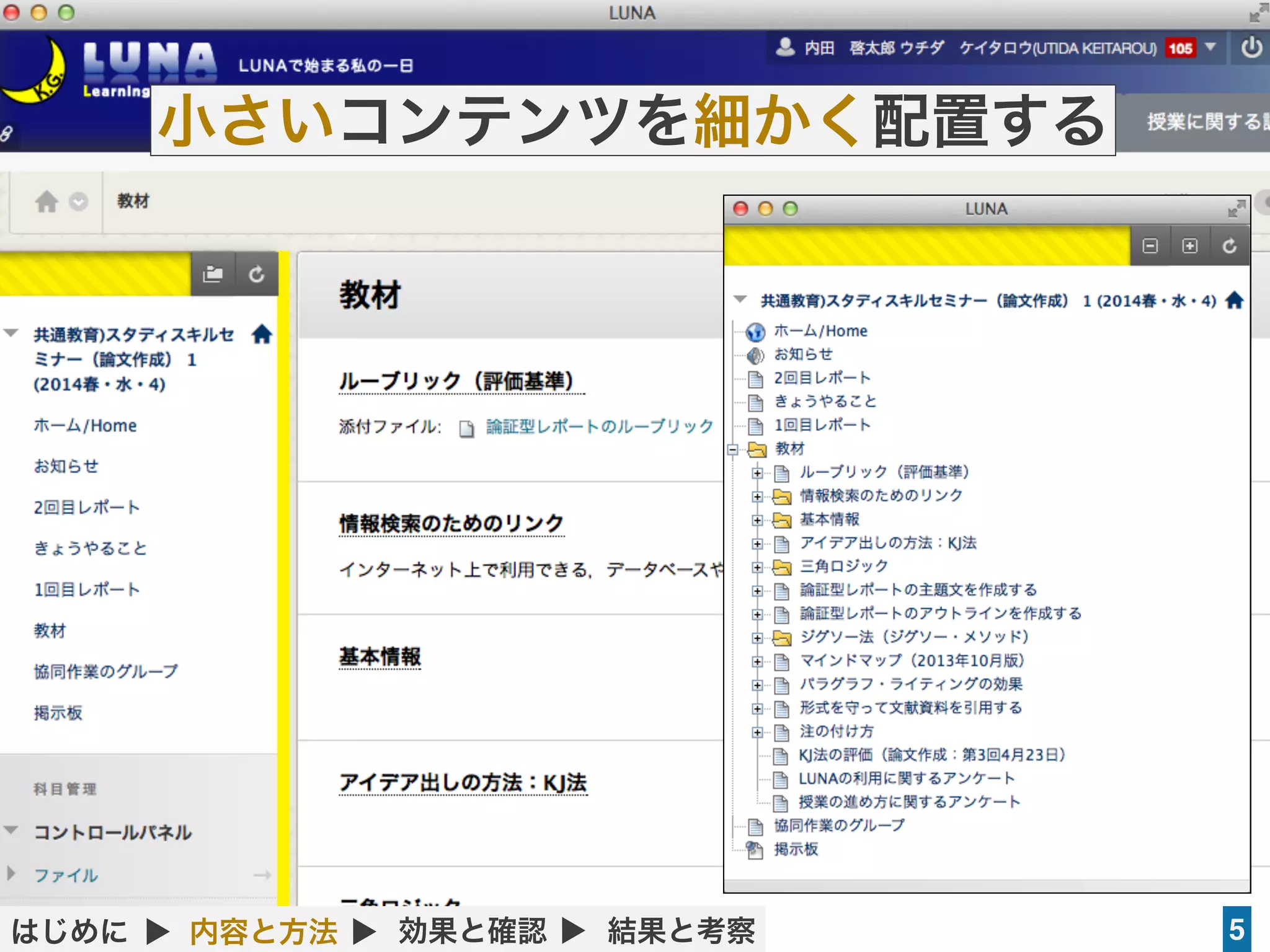Open 1回目レポート in the left sidebar
The image size is (1270, 952).
[x=87, y=589]
